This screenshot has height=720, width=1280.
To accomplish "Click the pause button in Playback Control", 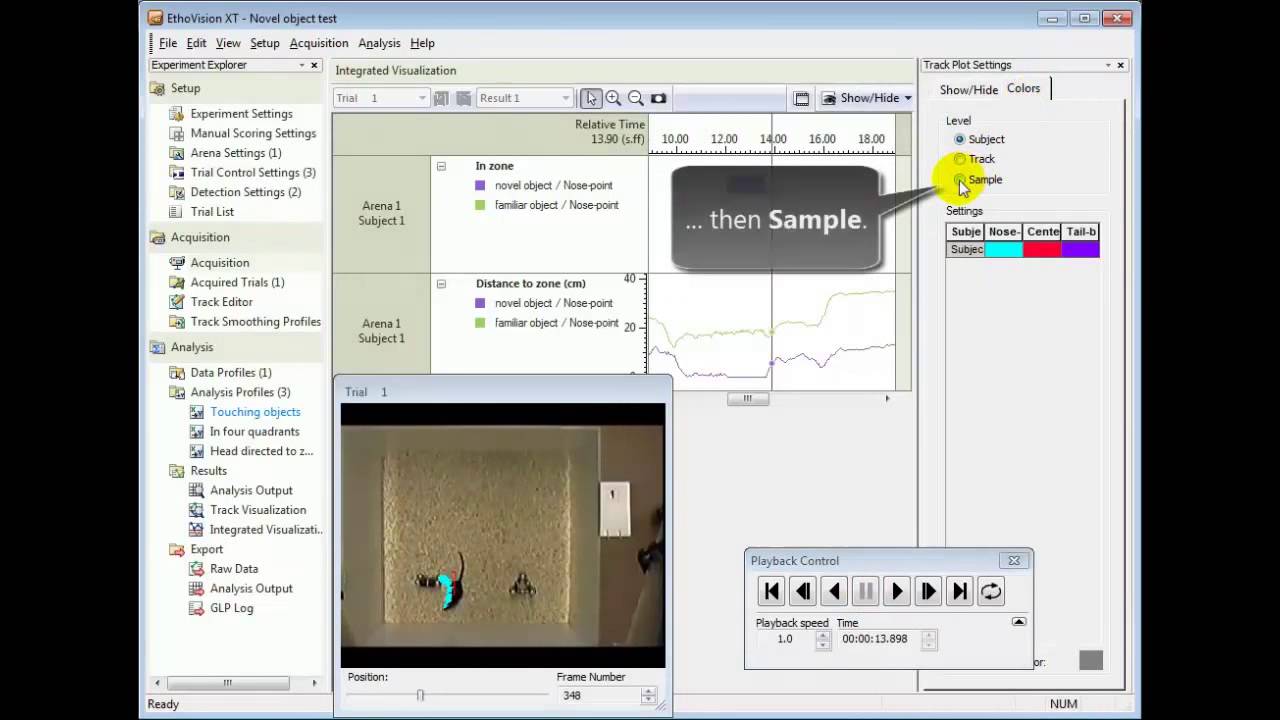I will click(x=865, y=591).
